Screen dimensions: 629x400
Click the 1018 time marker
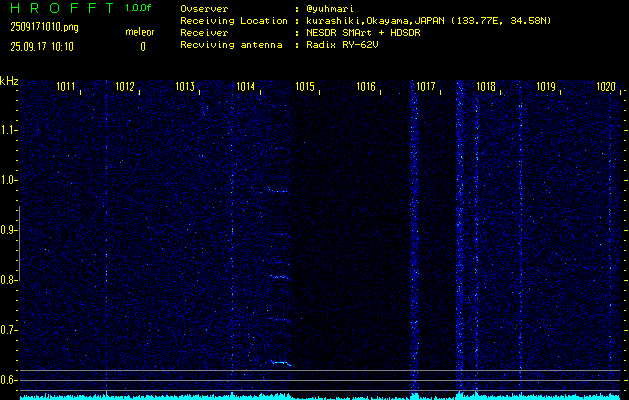(x=486, y=86)
